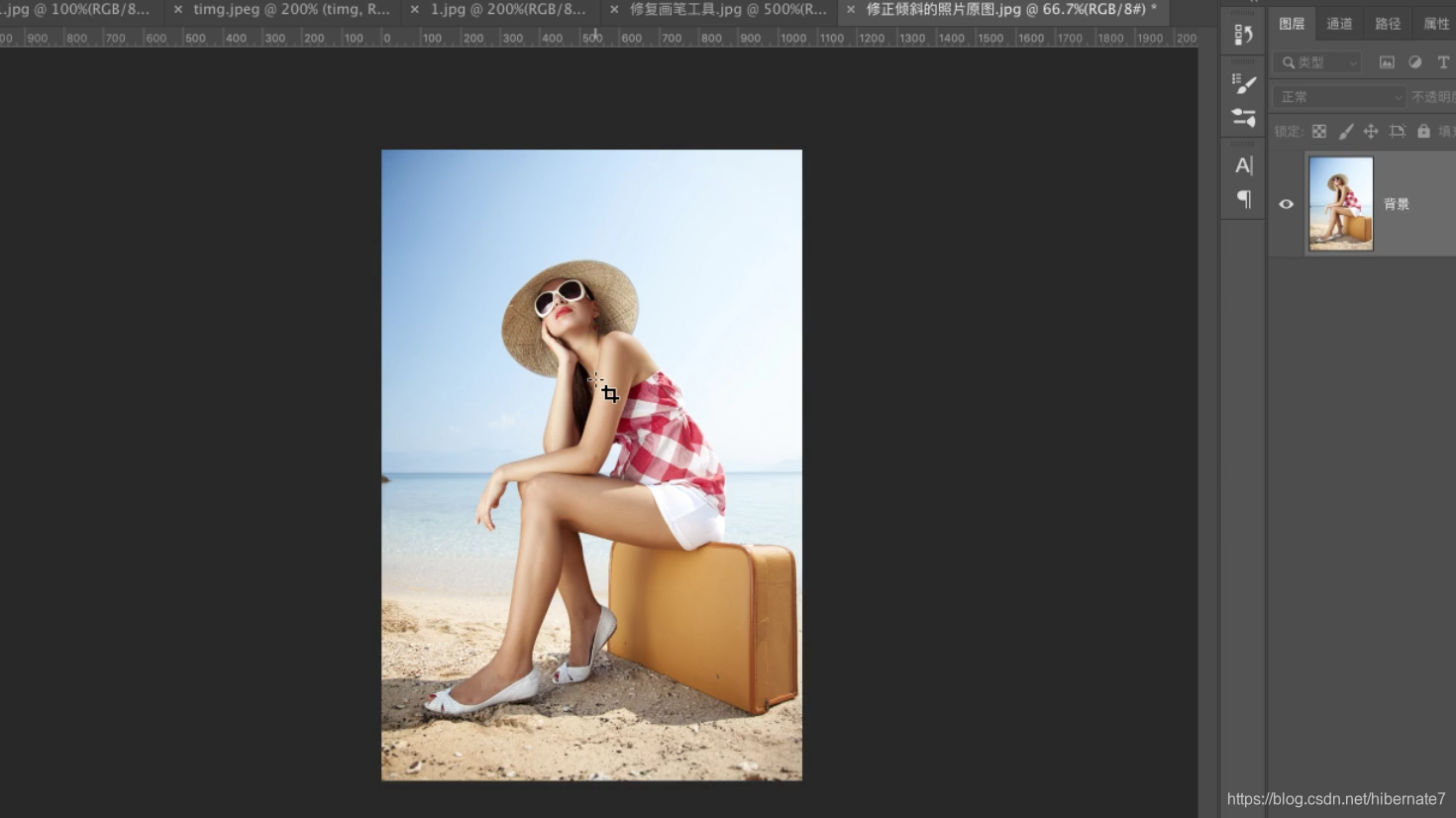Close the 1.jpg document tab
This screenshot has width=1456, height=818.
coord(414,9)
